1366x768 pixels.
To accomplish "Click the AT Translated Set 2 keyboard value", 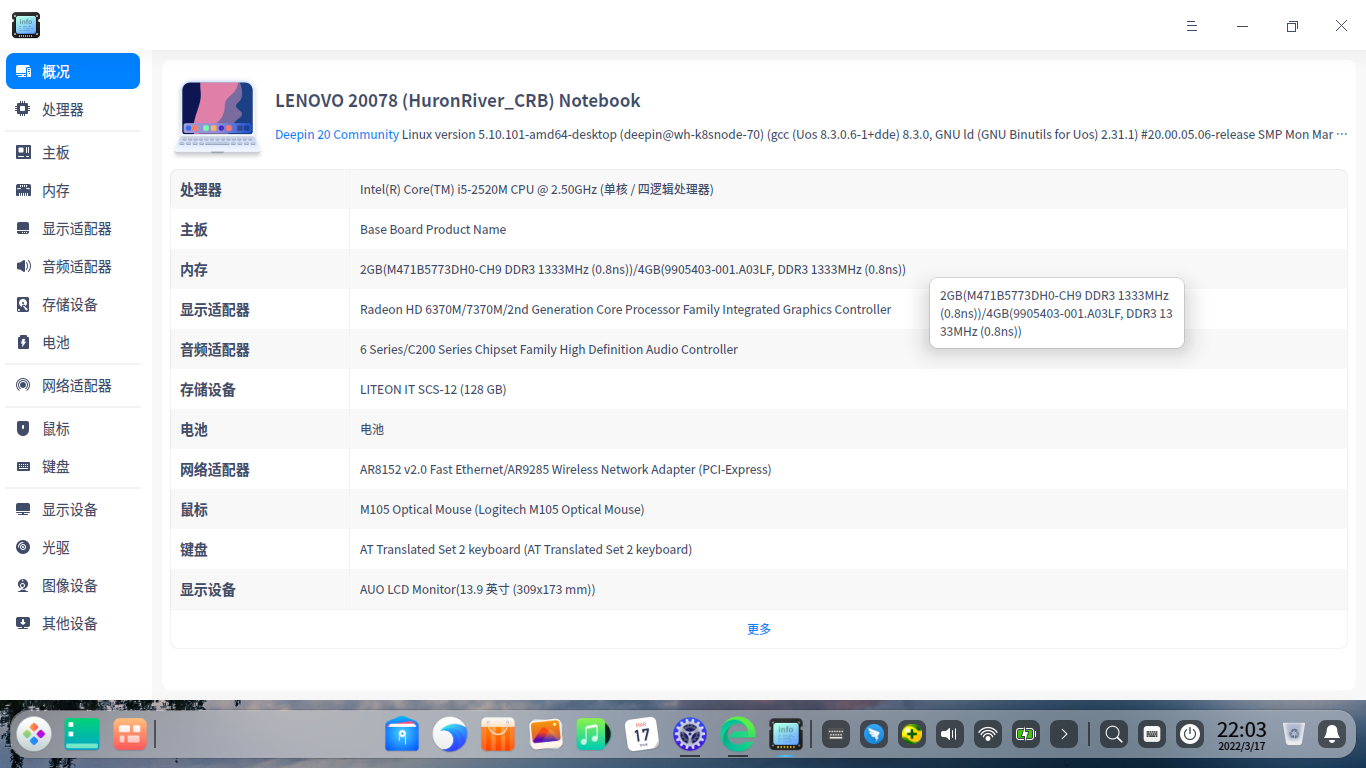I will (526, 549).
